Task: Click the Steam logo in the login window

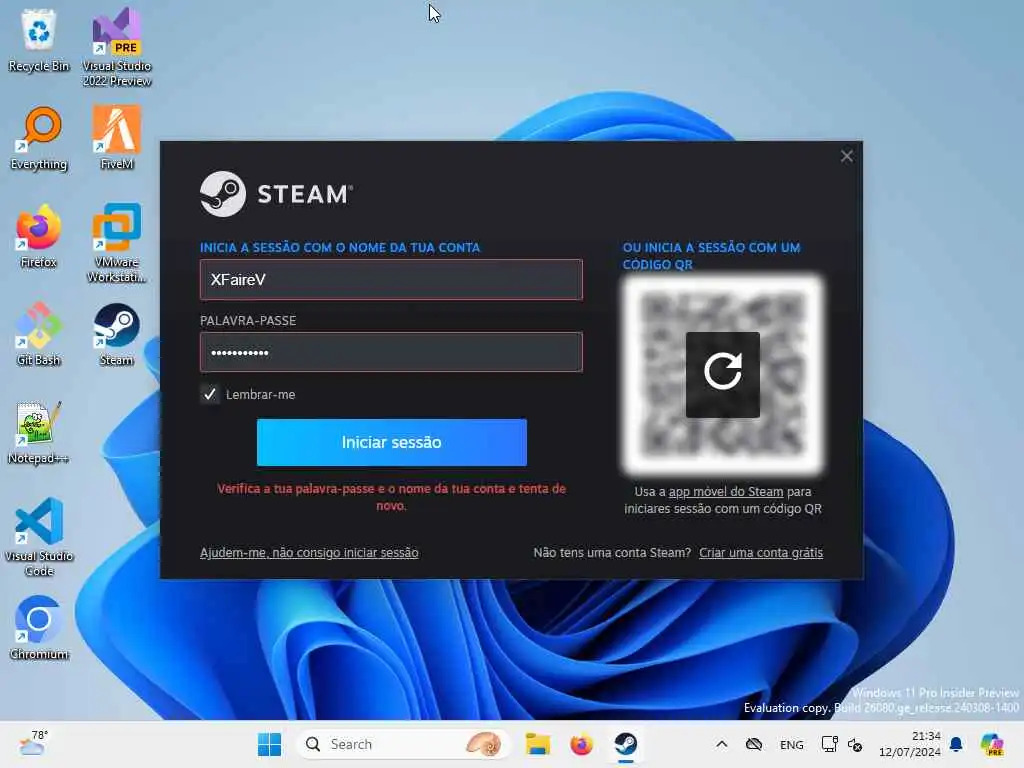Action: click(276, 194)
